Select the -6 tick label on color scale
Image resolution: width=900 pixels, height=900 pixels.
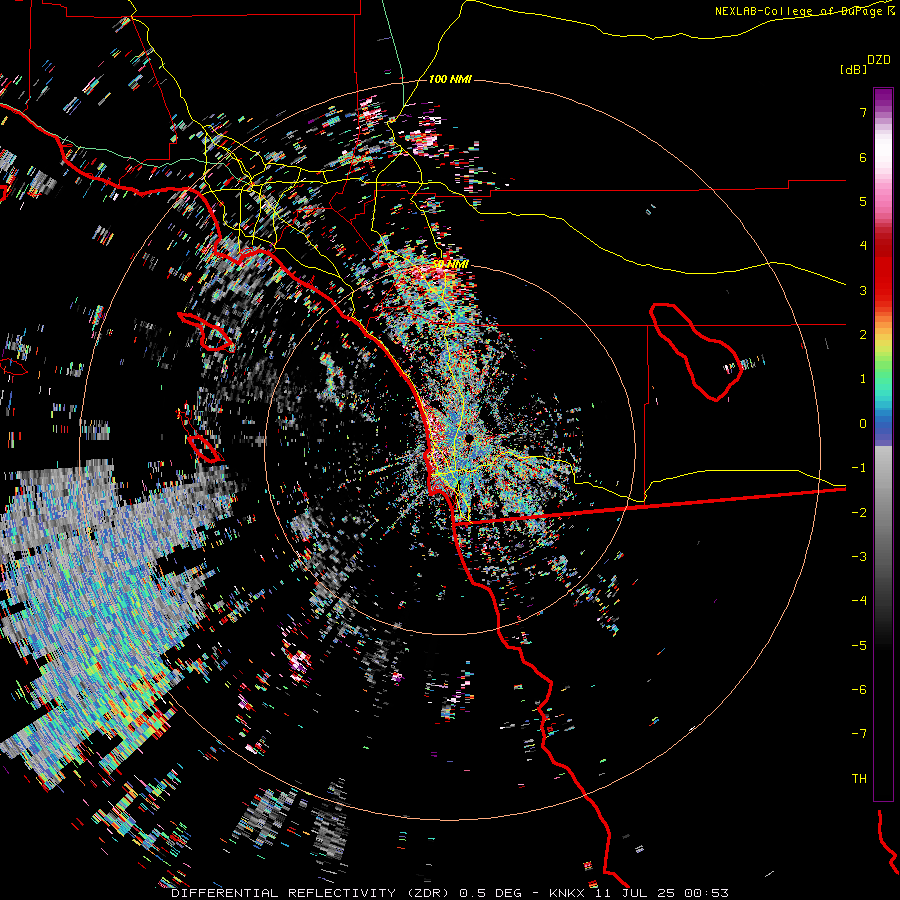coord(859,690)
